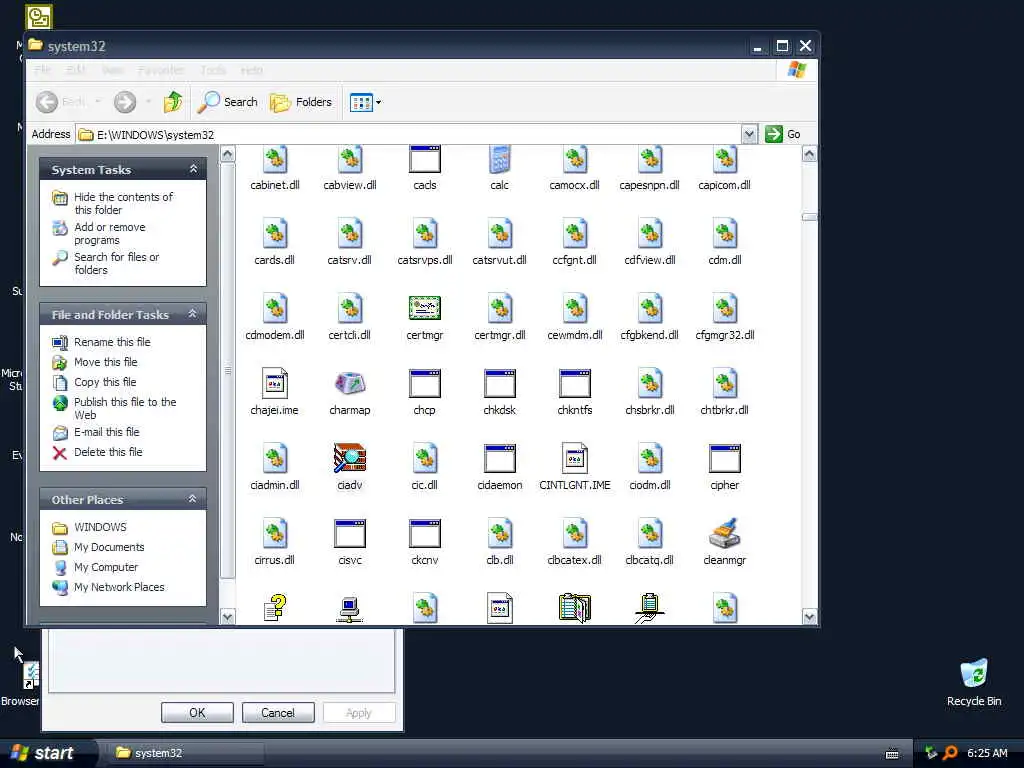The image size is (1024, 768).
Task: Click the task pane scroll up arrow
Action: tap(227, 154)
